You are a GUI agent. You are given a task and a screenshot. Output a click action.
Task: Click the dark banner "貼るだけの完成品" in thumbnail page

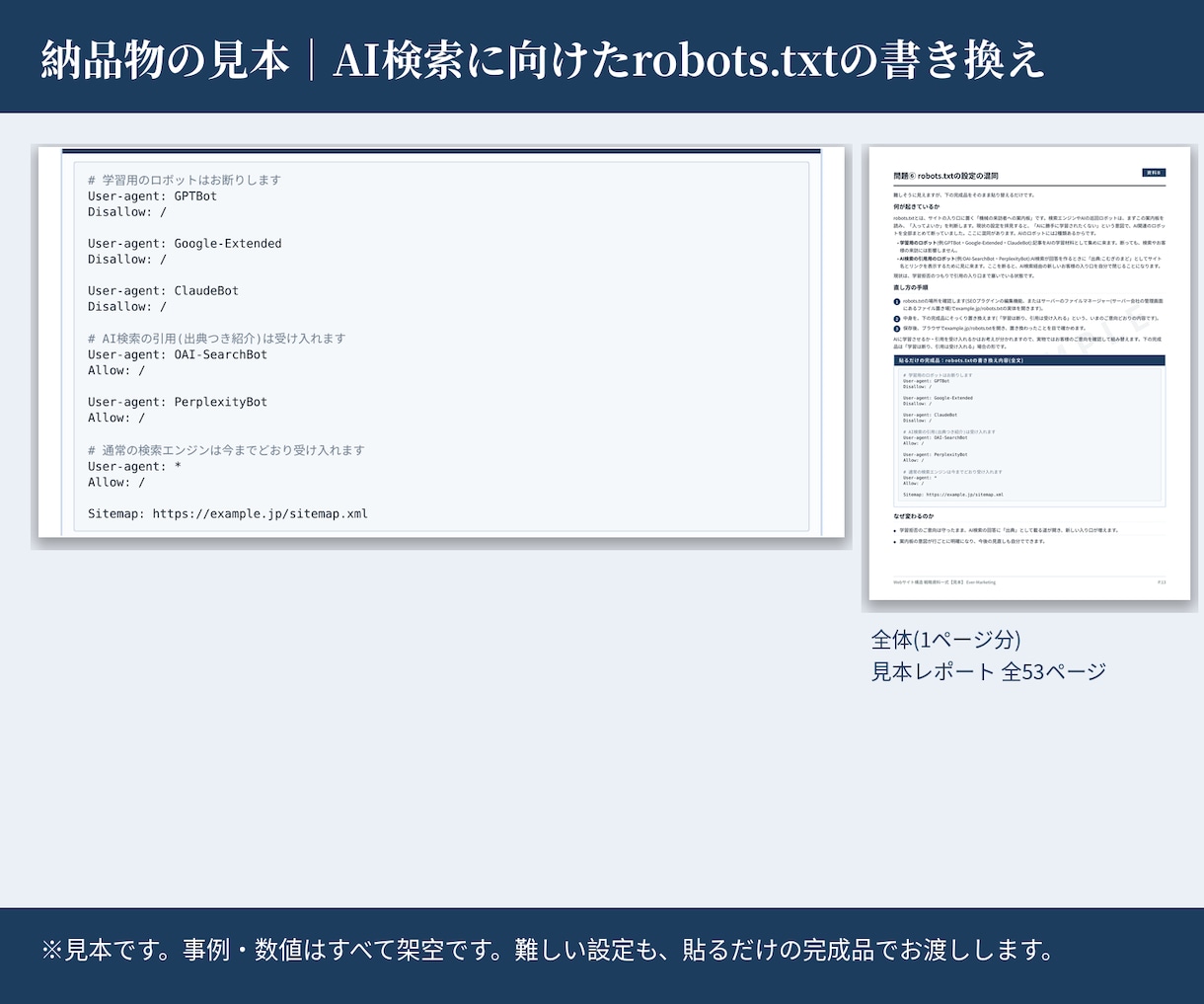[1029, 360]
